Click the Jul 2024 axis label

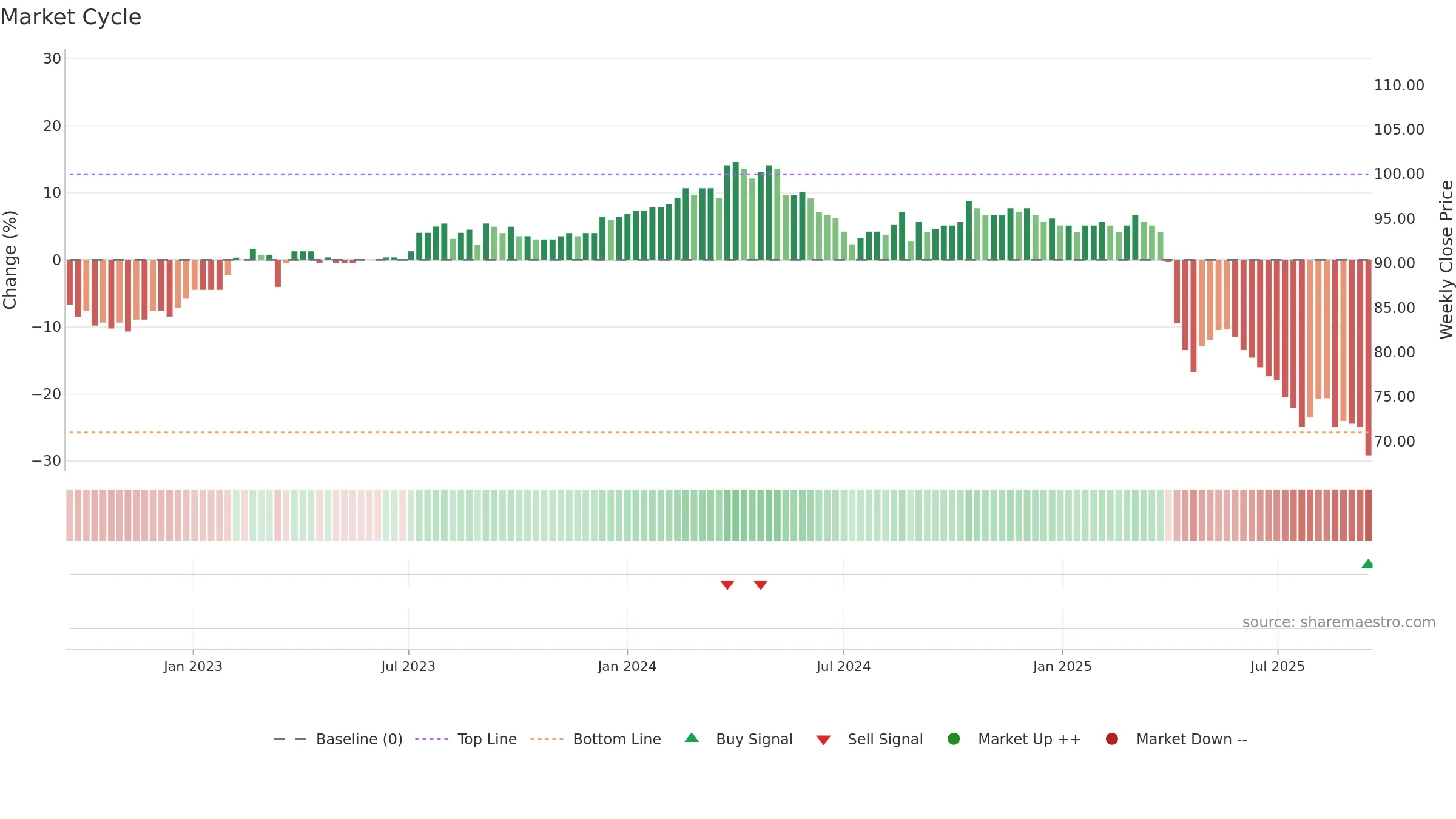(x=843, y=666)
